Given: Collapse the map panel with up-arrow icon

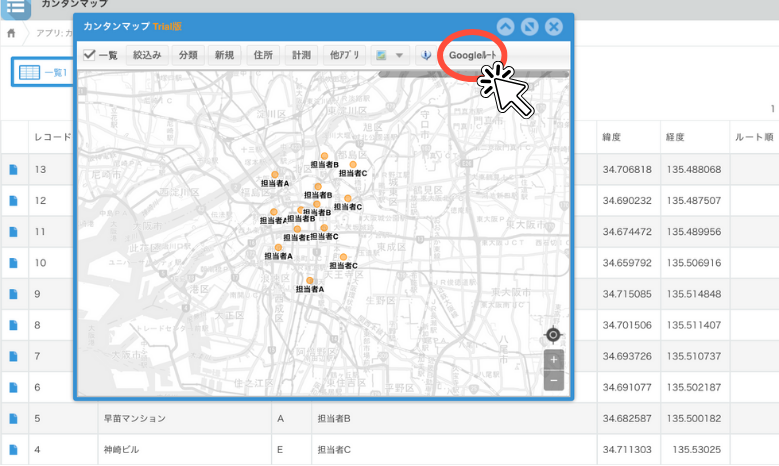Looking at the screenshot, I should tap(506, 26).
